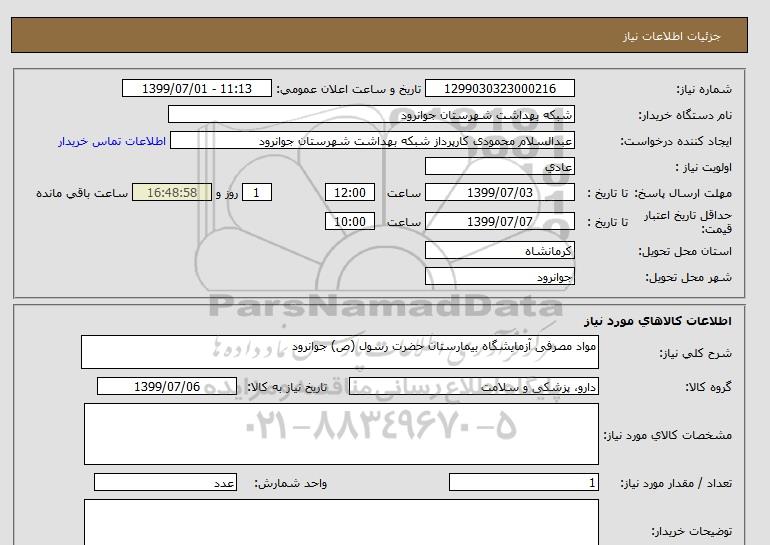The height and width of the screenshot is (545, 770).
Task: Click the شماره نیاز field 1299030323000216
Action: point(499,89)
